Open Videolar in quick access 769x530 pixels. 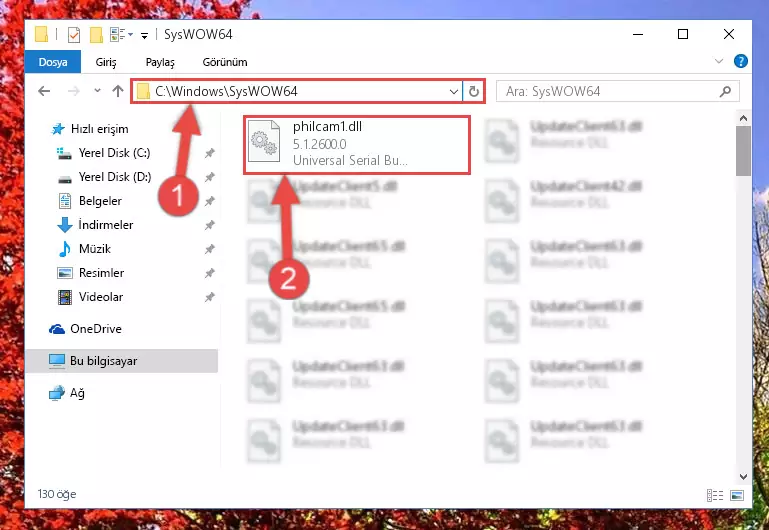[91, 297]
